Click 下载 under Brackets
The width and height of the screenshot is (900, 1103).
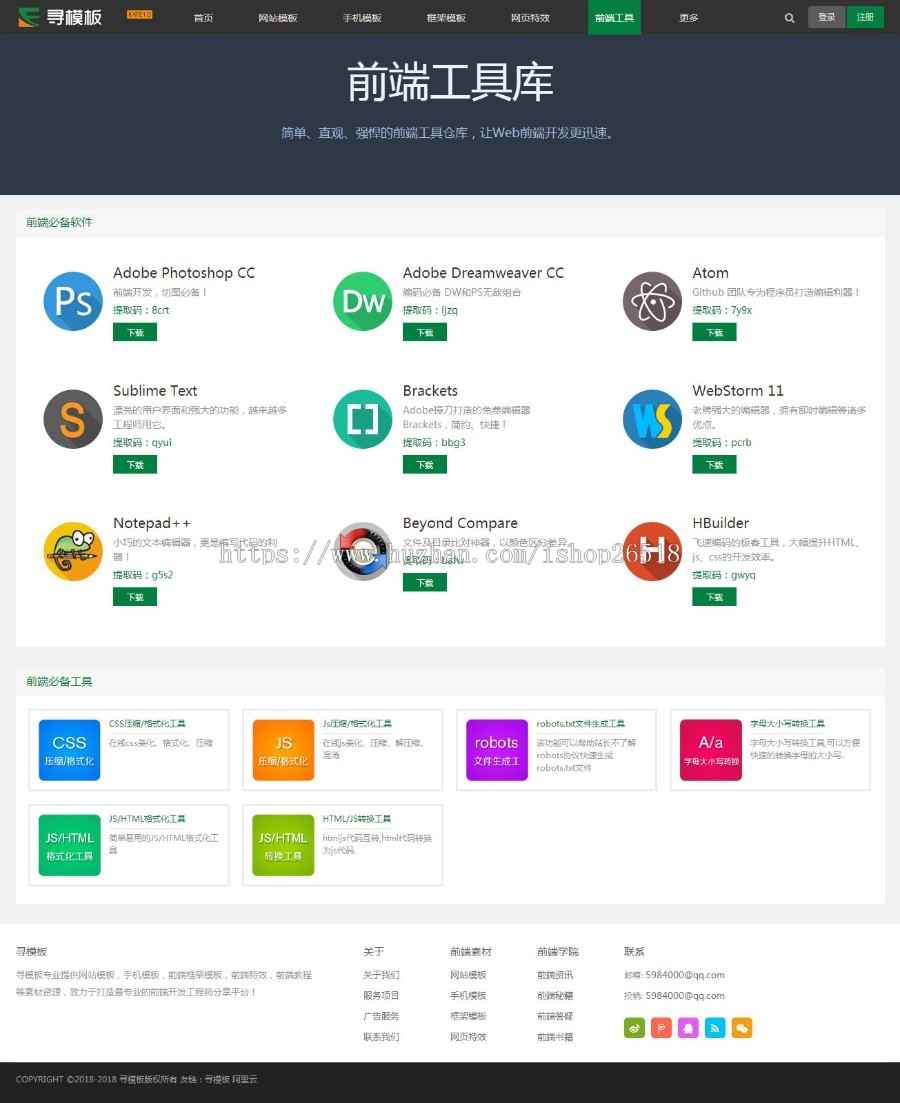pyautogui.click(x=425, y=464)
